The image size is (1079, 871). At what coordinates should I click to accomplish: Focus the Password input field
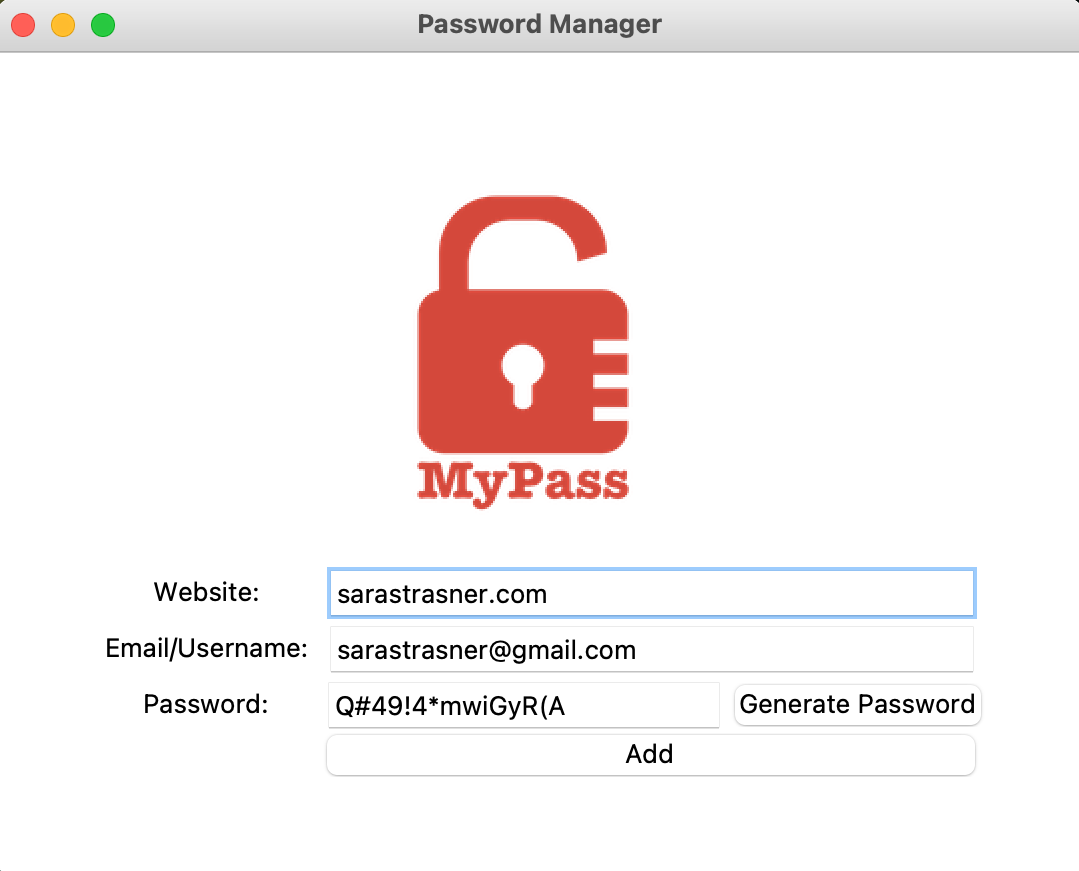(x=524, y=705)
